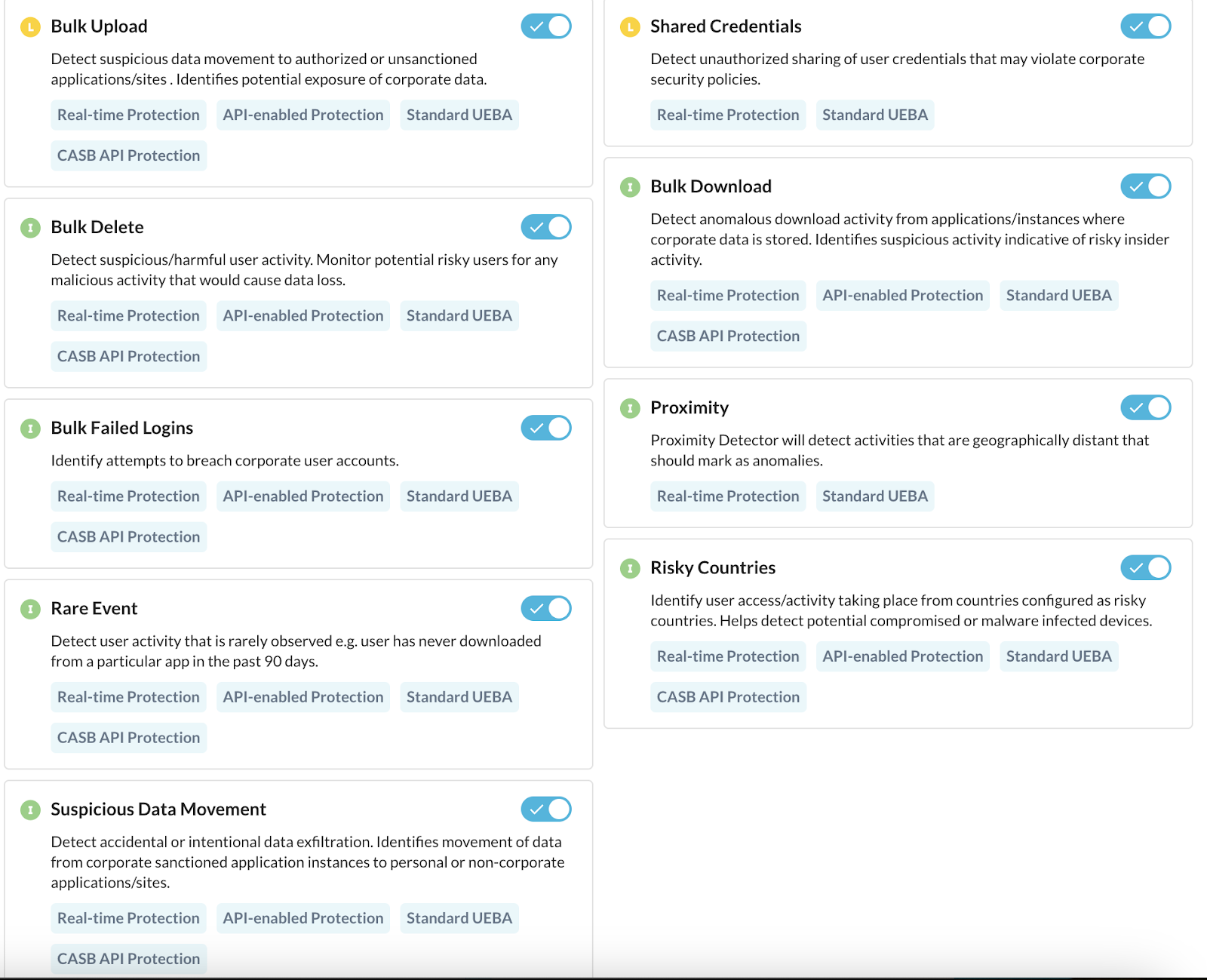
Task: Disable the Bulk Upload detection toggle
Action: point(546,26)
